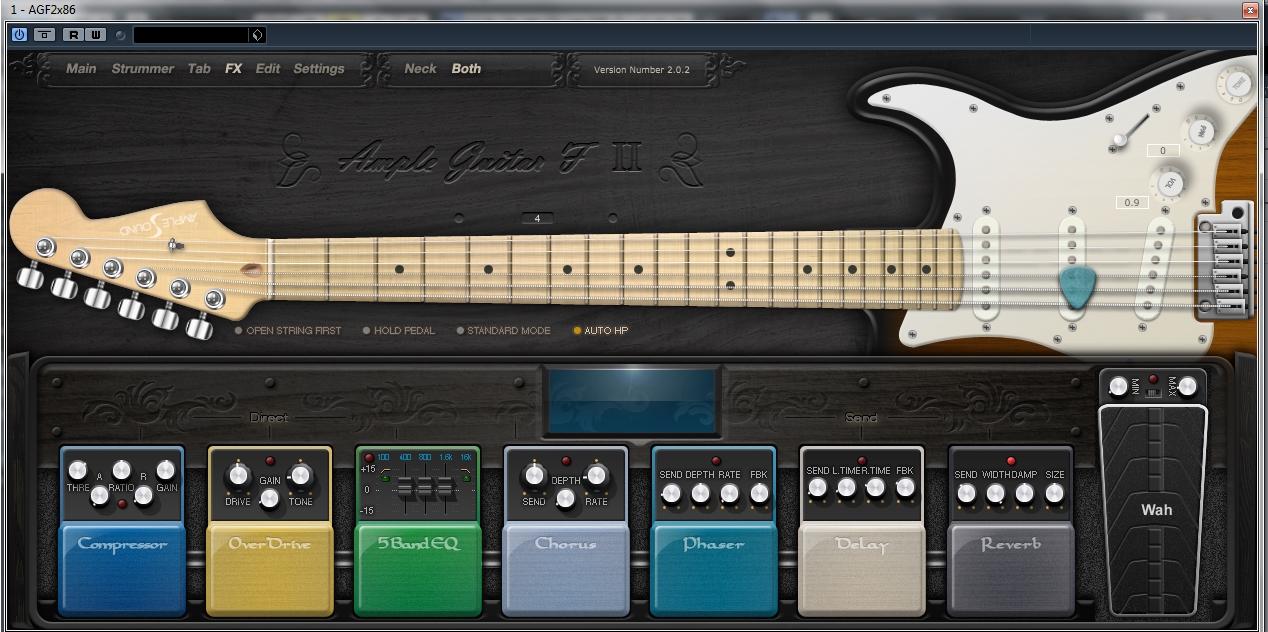The height and width of the screenshot is (632, 1268).
Task: Enable Open String First option
Action: tap(288, 330)
